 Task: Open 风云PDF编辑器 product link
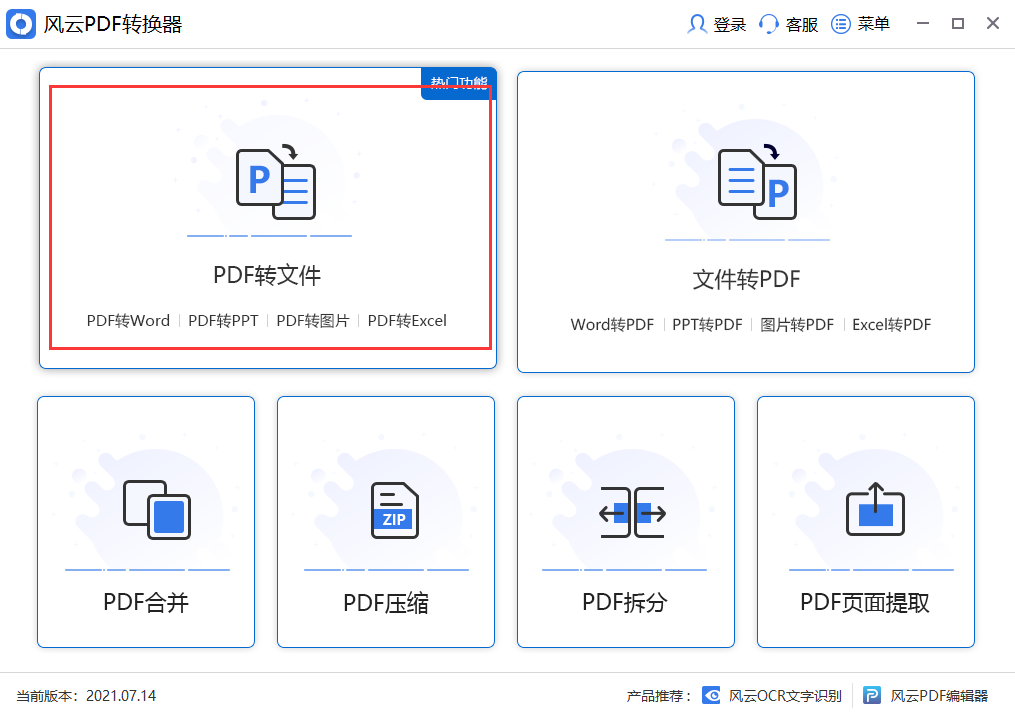click(939, 696)
